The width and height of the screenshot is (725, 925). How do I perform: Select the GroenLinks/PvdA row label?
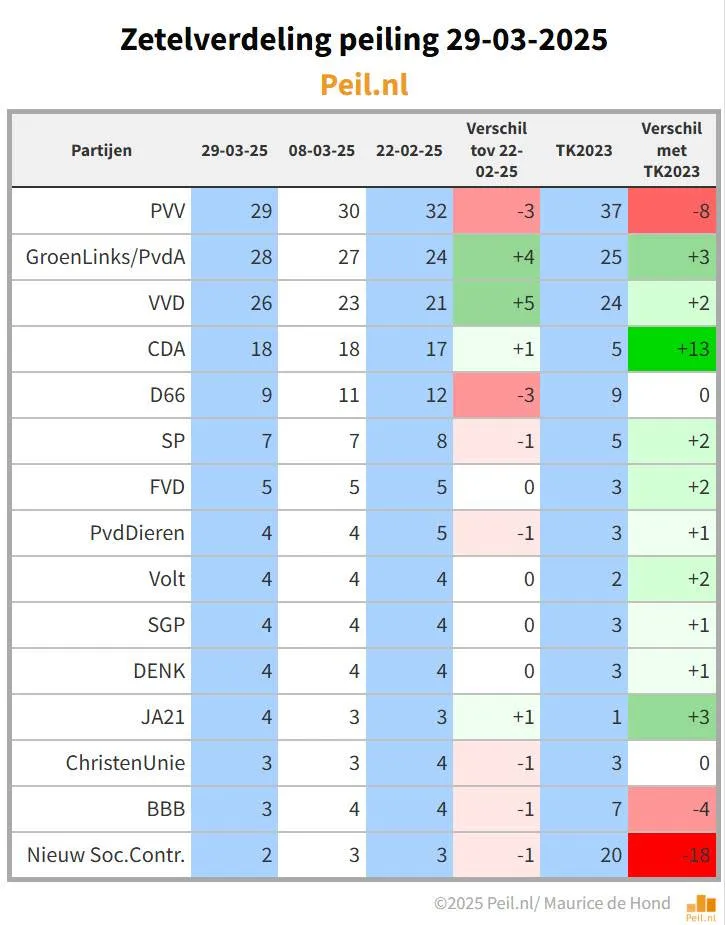pos(106,257)
